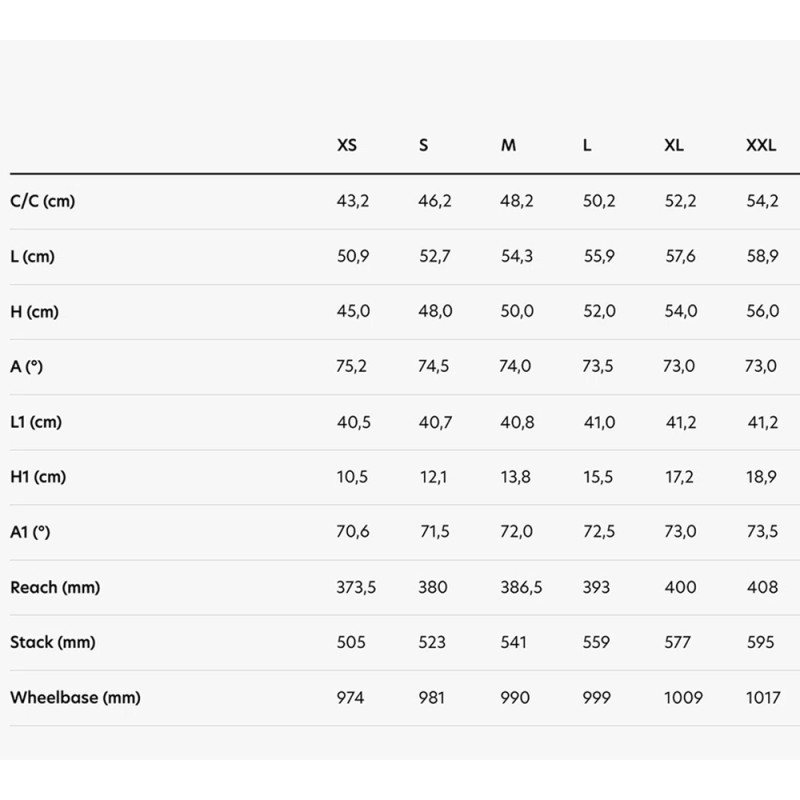
Task: Select the XL size column header
Action: tap(674, 145)
